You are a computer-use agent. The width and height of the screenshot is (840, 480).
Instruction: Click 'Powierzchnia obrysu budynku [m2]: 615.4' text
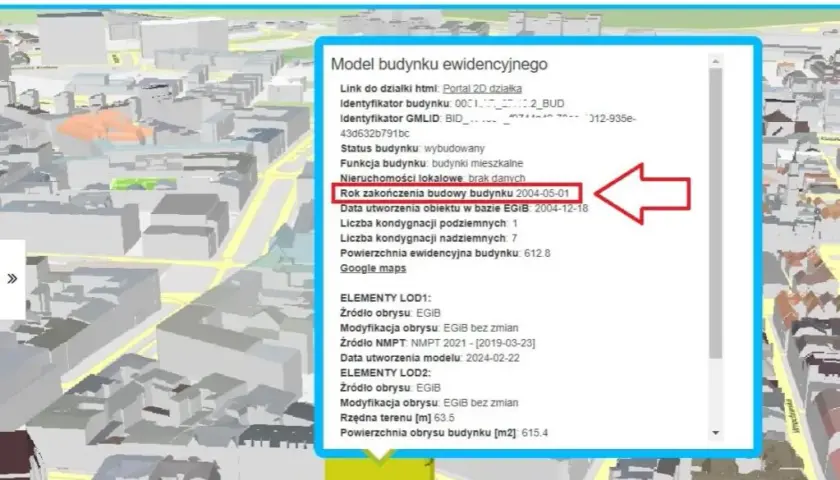click(x=444, y=433)
